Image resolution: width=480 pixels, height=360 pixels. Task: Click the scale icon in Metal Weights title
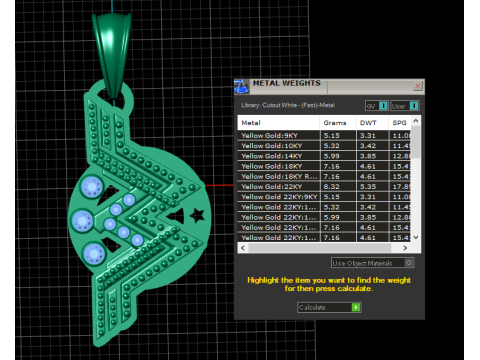click(241, 87)
